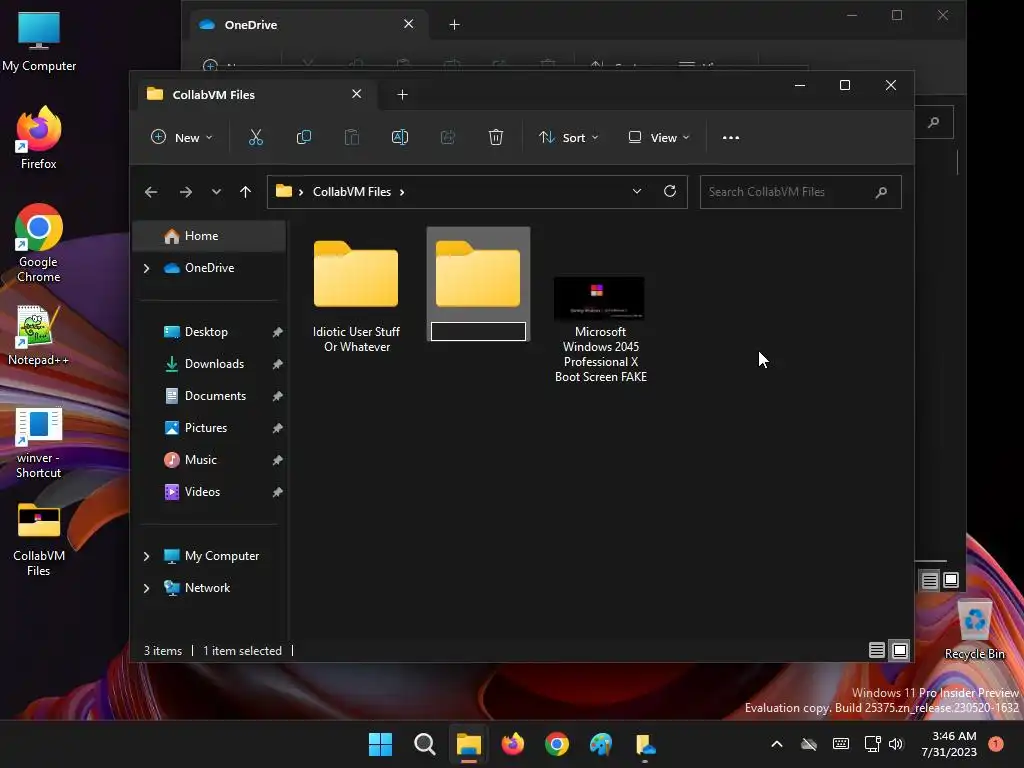The image size is (1024, 768).
Task: Unpin Desktop using its pin icon
Action: coord(278,332)
